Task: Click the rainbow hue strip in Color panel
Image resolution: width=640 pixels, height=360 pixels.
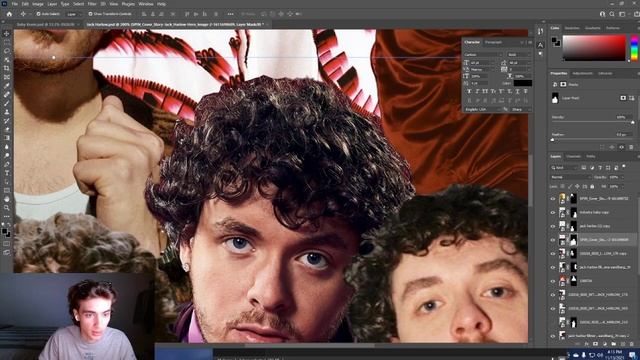Action: click(634, 48)
